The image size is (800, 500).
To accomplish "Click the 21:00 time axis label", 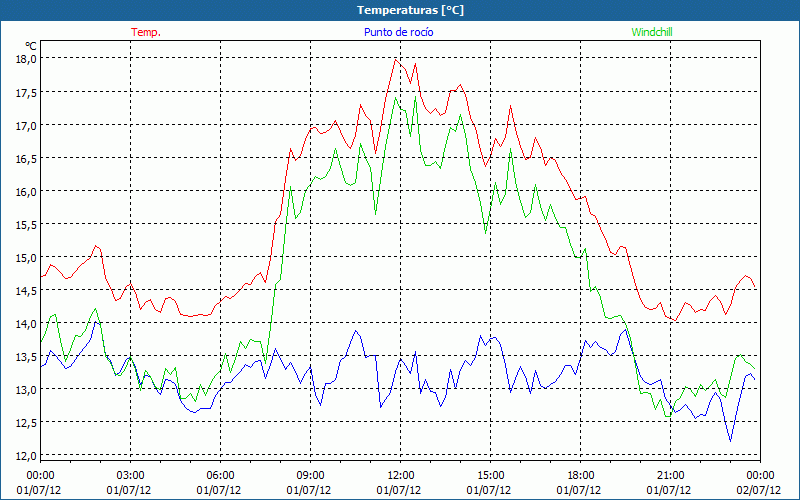I will [x=671, y=475].
